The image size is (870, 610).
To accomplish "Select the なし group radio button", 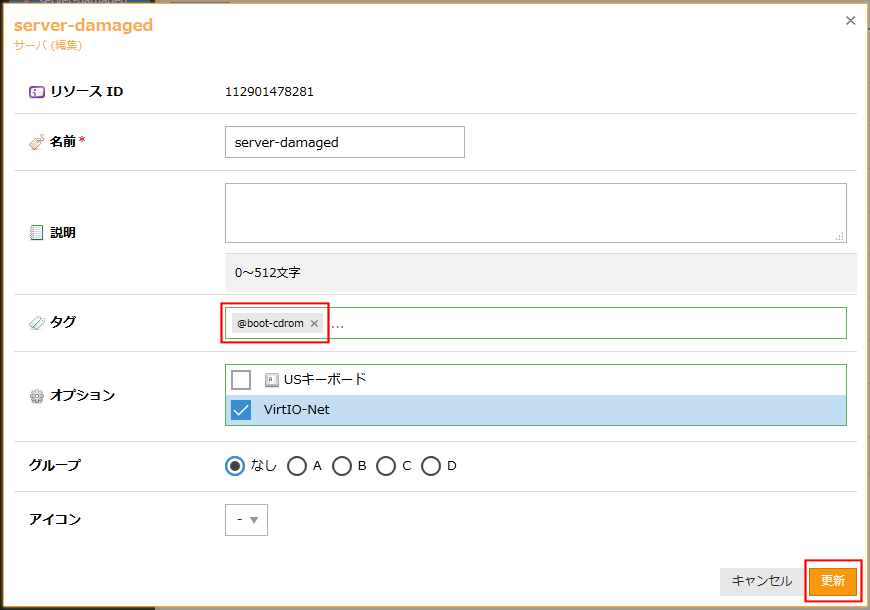I will (235, 466).
